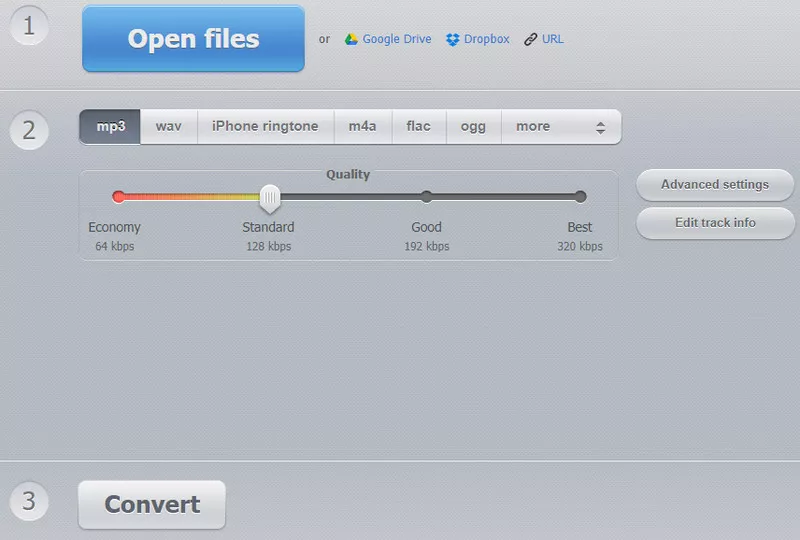
Task: Click the Economy quality label
Action: coord(114,227)
